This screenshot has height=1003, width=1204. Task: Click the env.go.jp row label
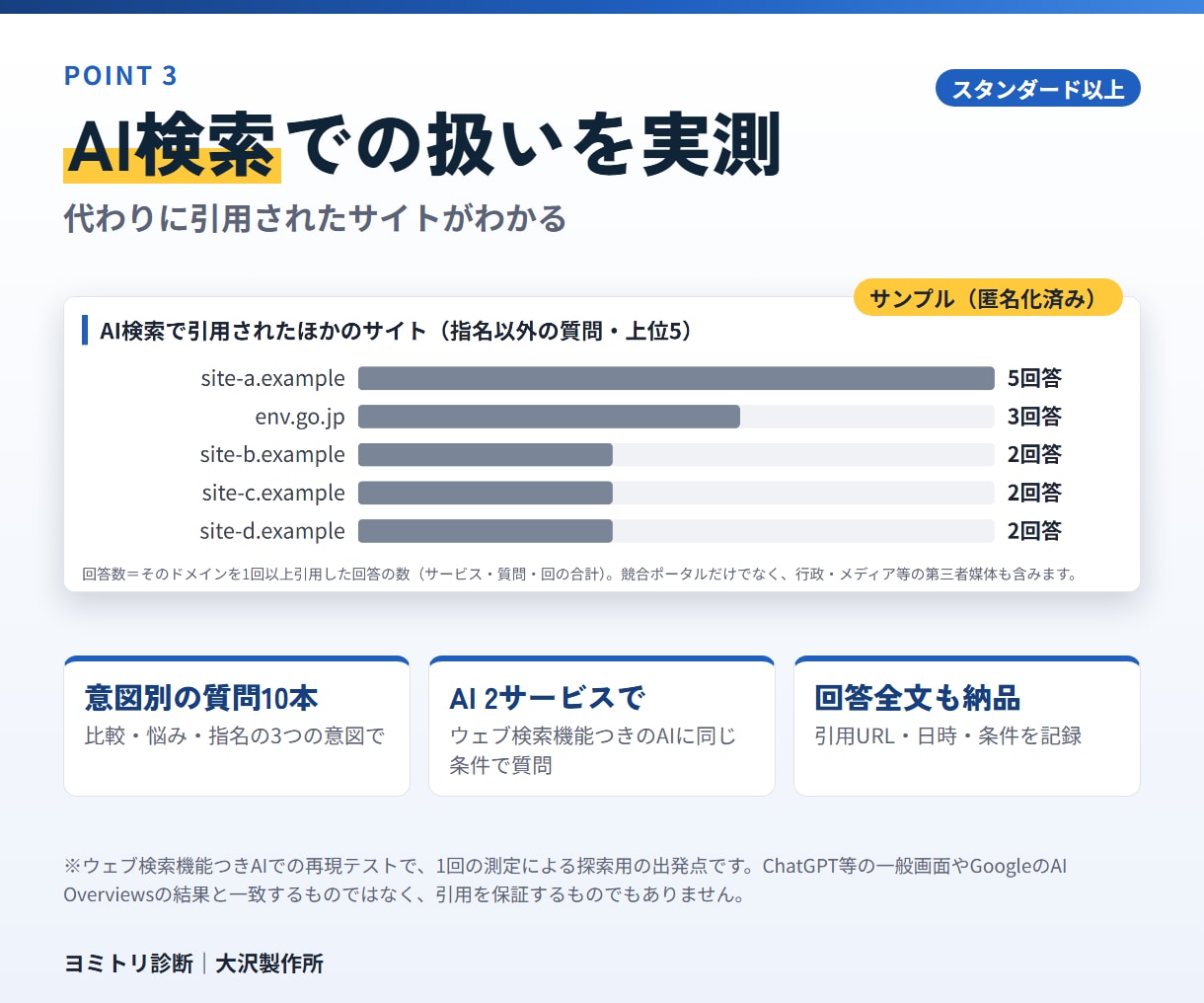coord(300,417)
